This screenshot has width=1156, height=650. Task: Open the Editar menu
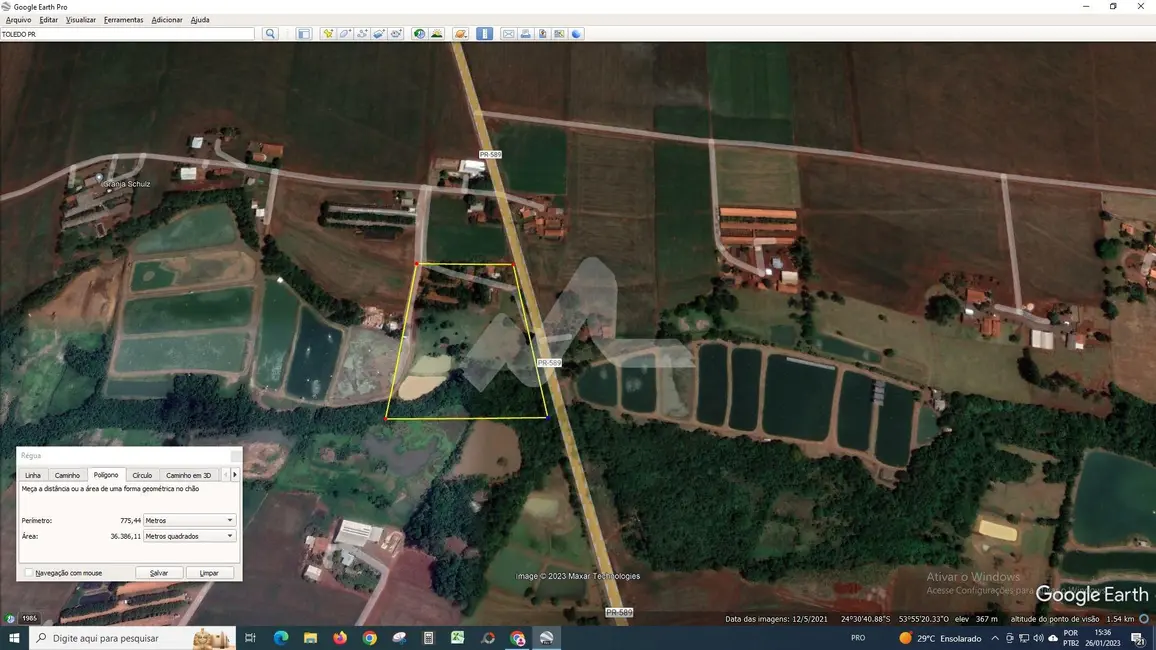[49, 20]
